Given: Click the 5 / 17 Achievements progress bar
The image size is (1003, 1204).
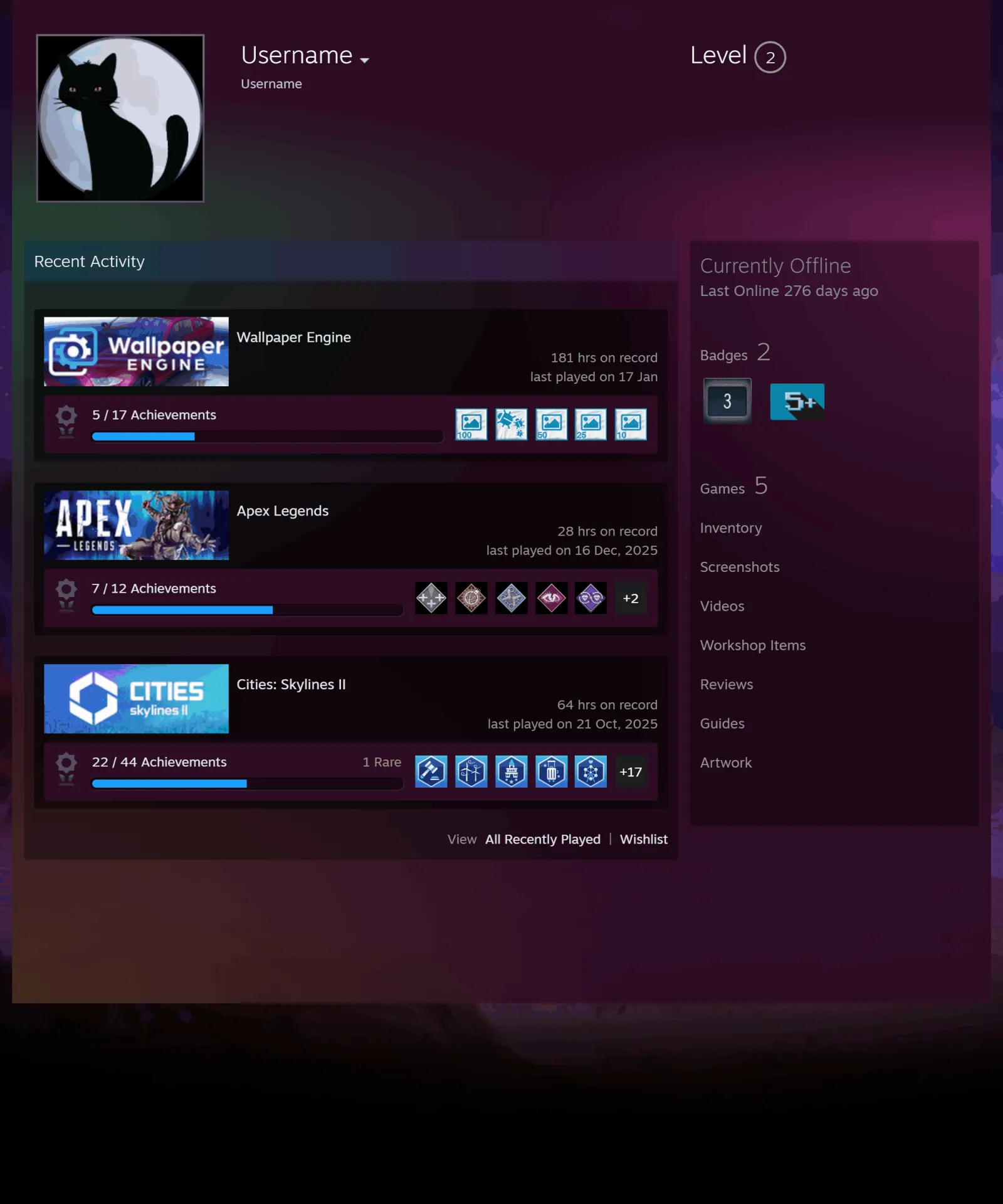Looking at the screenshot, I should coord(267,436).
